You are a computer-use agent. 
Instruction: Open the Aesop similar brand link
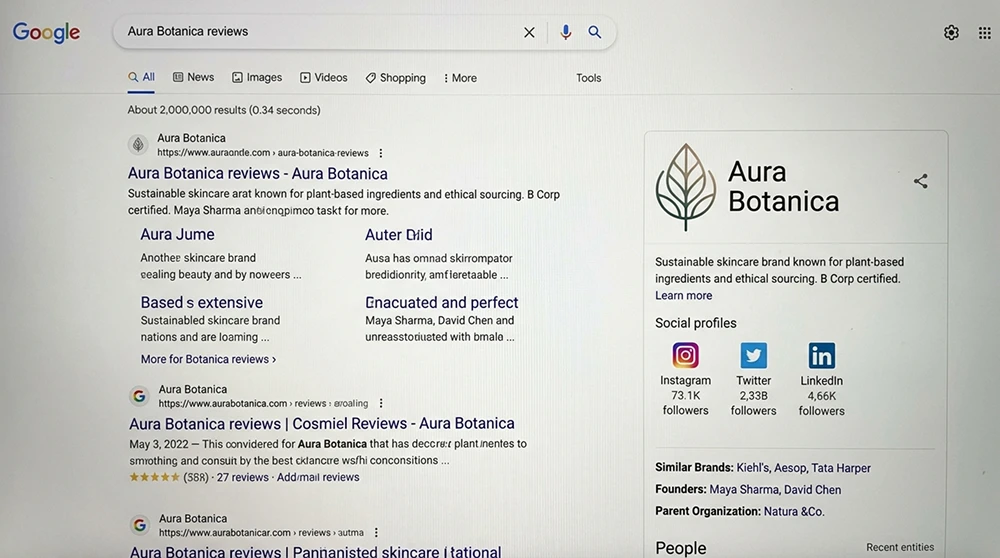790,467
